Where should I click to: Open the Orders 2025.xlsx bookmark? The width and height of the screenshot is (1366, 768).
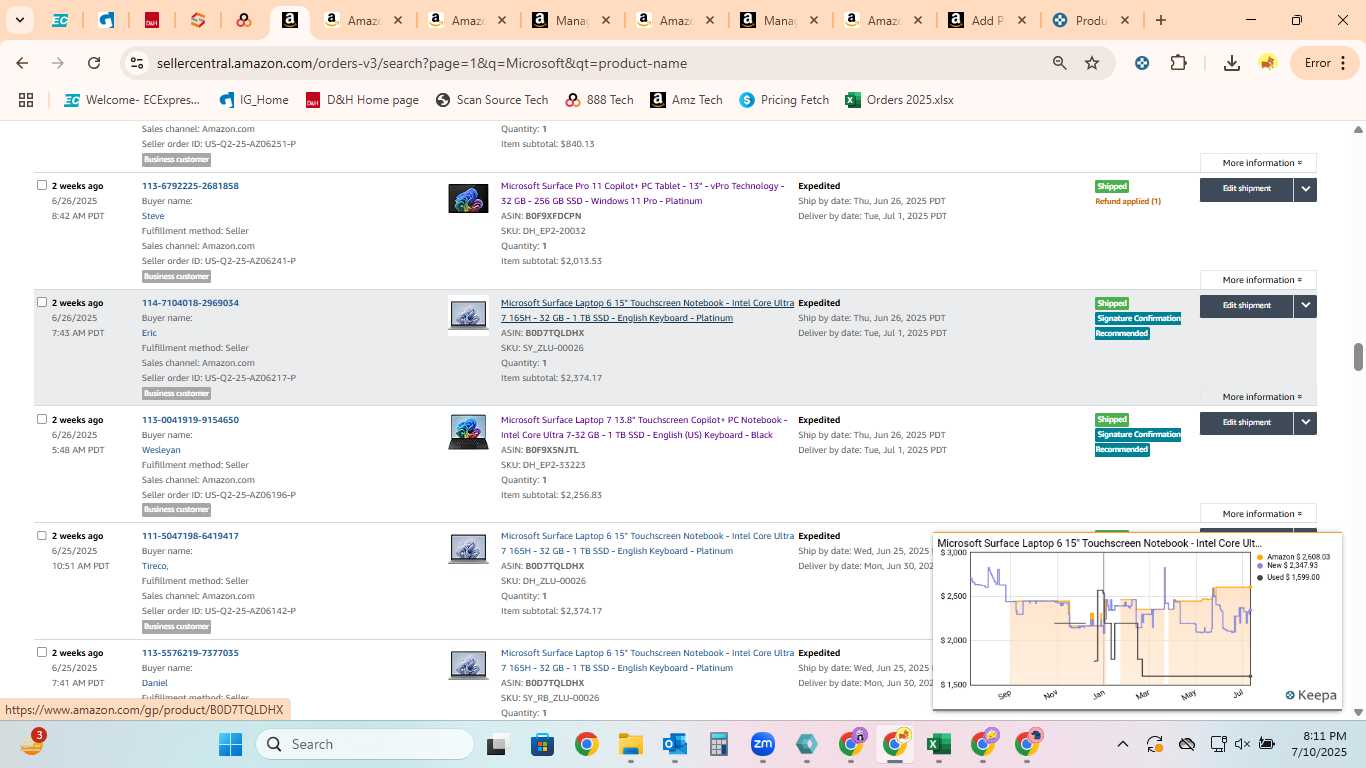coord(899,100)
